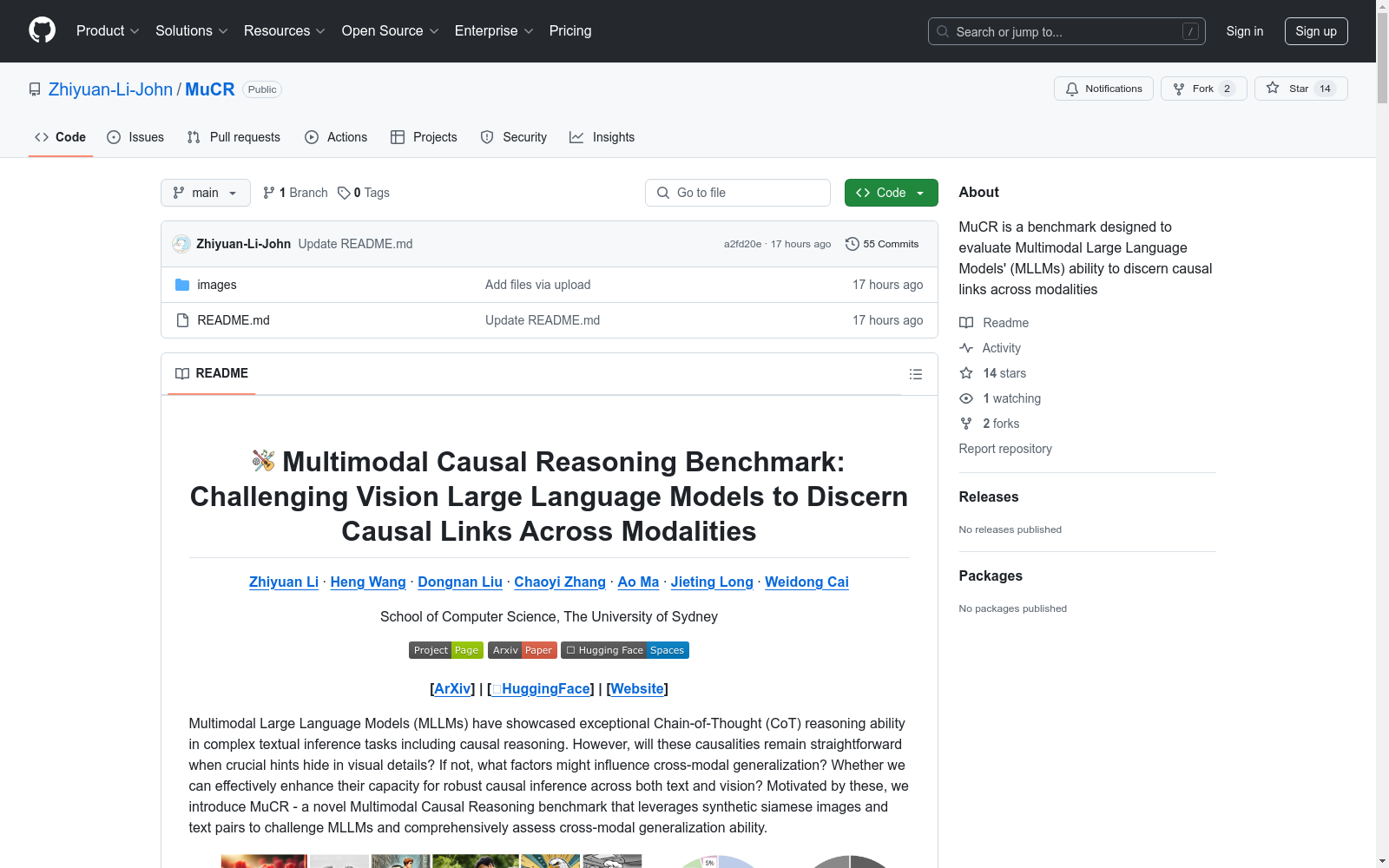Fork the MuCR repository
Screen dimensions: 1389x868
[1204, 89]
